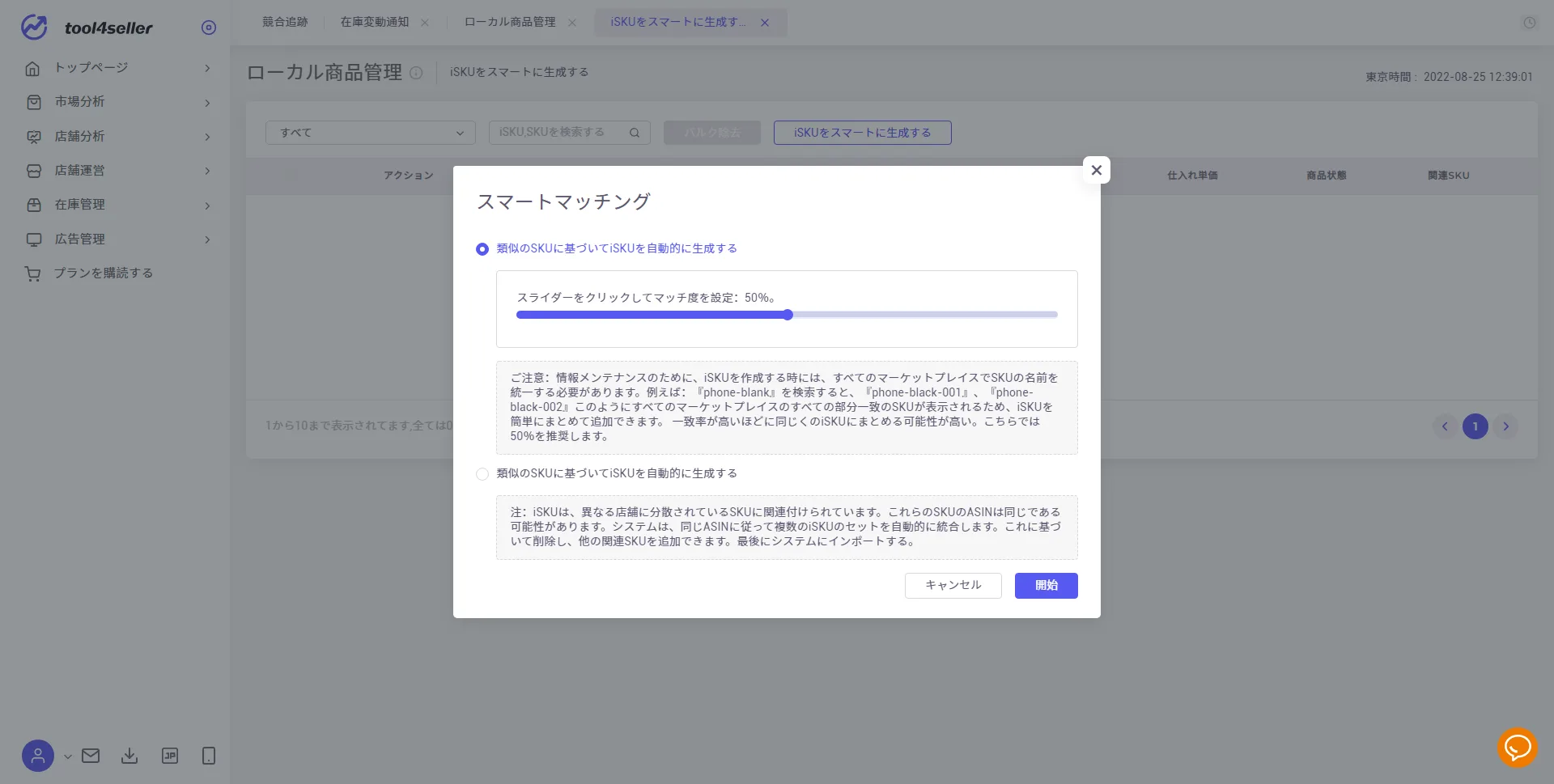Click the 開始 button
This screenshot has height=784, width=1554.
(x=1047, y=586)
